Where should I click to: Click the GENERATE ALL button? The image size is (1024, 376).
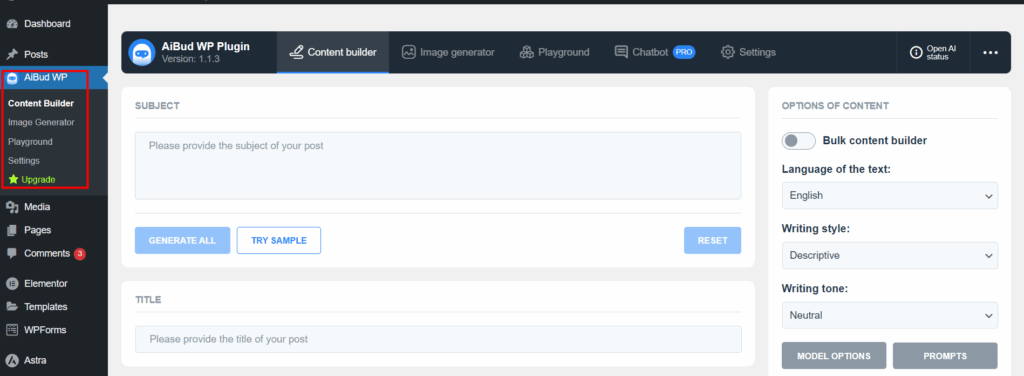[182, 240]
